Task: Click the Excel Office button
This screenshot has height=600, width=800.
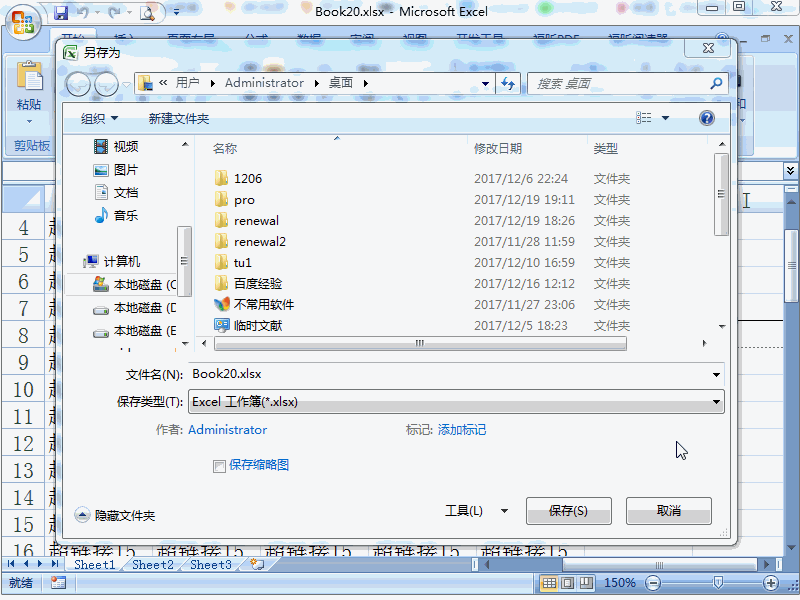Action: 23,23
